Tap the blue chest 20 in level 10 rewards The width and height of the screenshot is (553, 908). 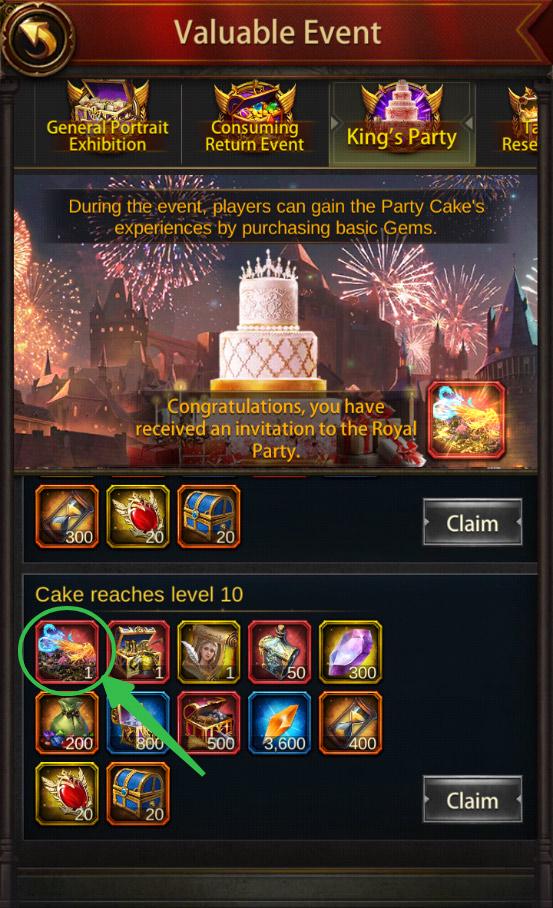[138, 793]
